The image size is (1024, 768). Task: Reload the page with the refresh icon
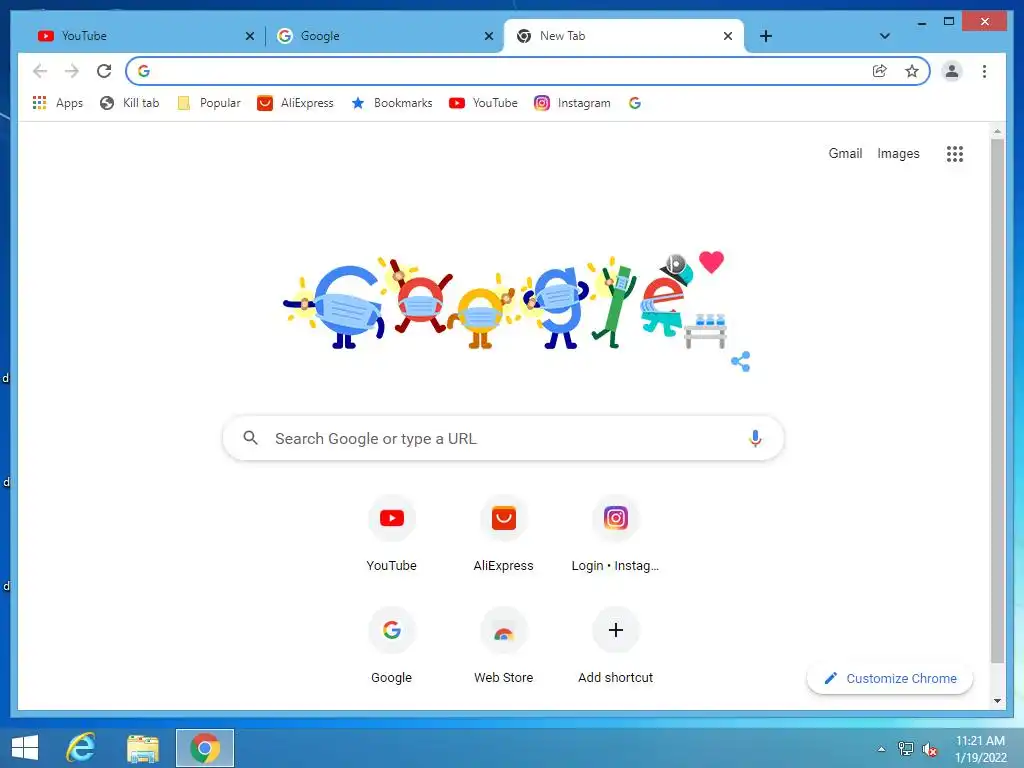tap(104, 71)
